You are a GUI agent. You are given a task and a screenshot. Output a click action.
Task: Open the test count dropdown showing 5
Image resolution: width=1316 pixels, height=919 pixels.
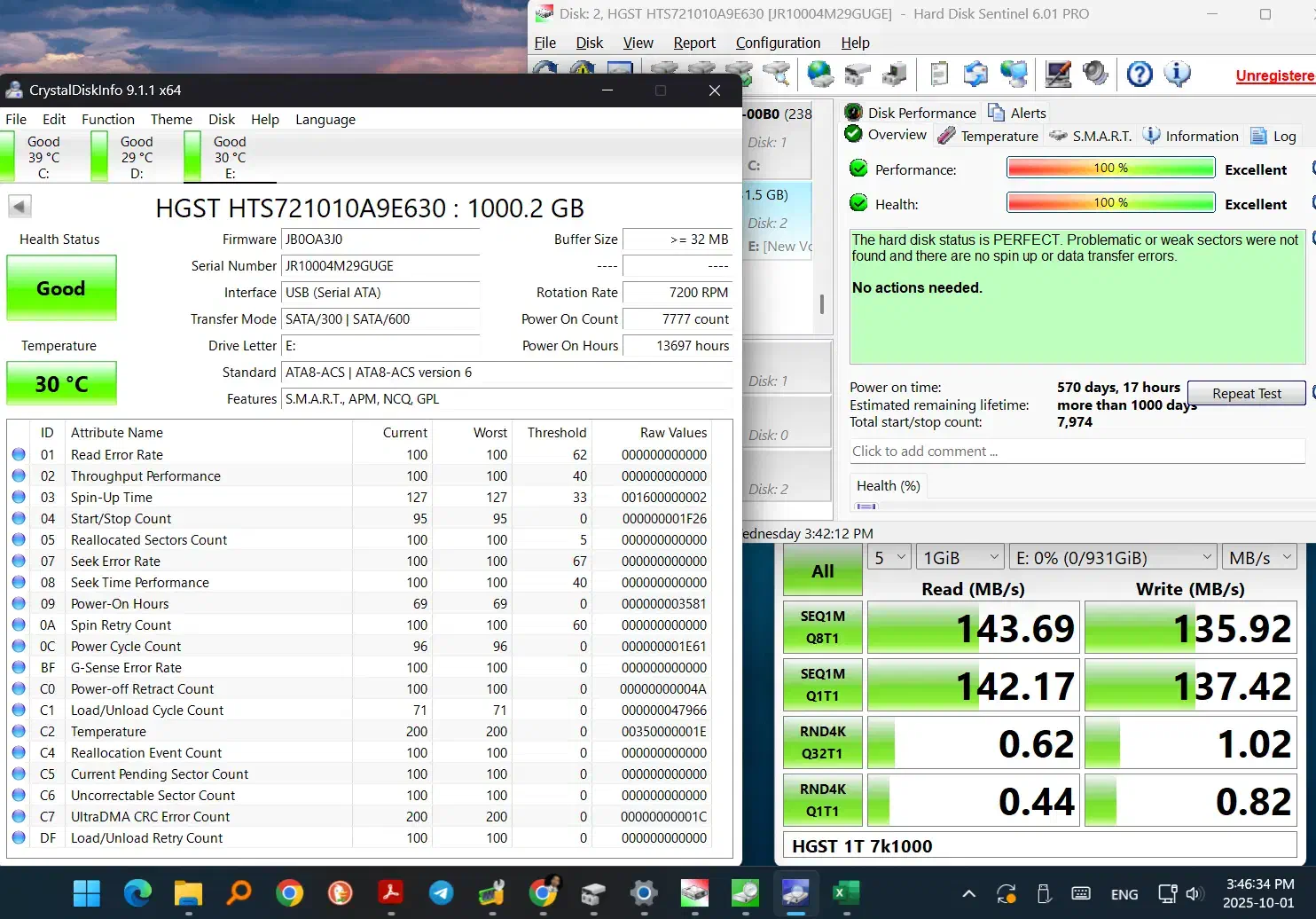889,558
